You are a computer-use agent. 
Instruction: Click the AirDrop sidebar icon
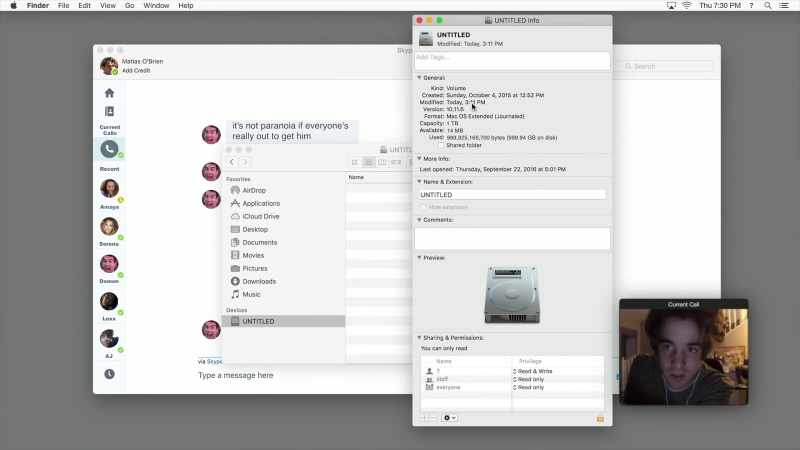(x=235, y=190)
